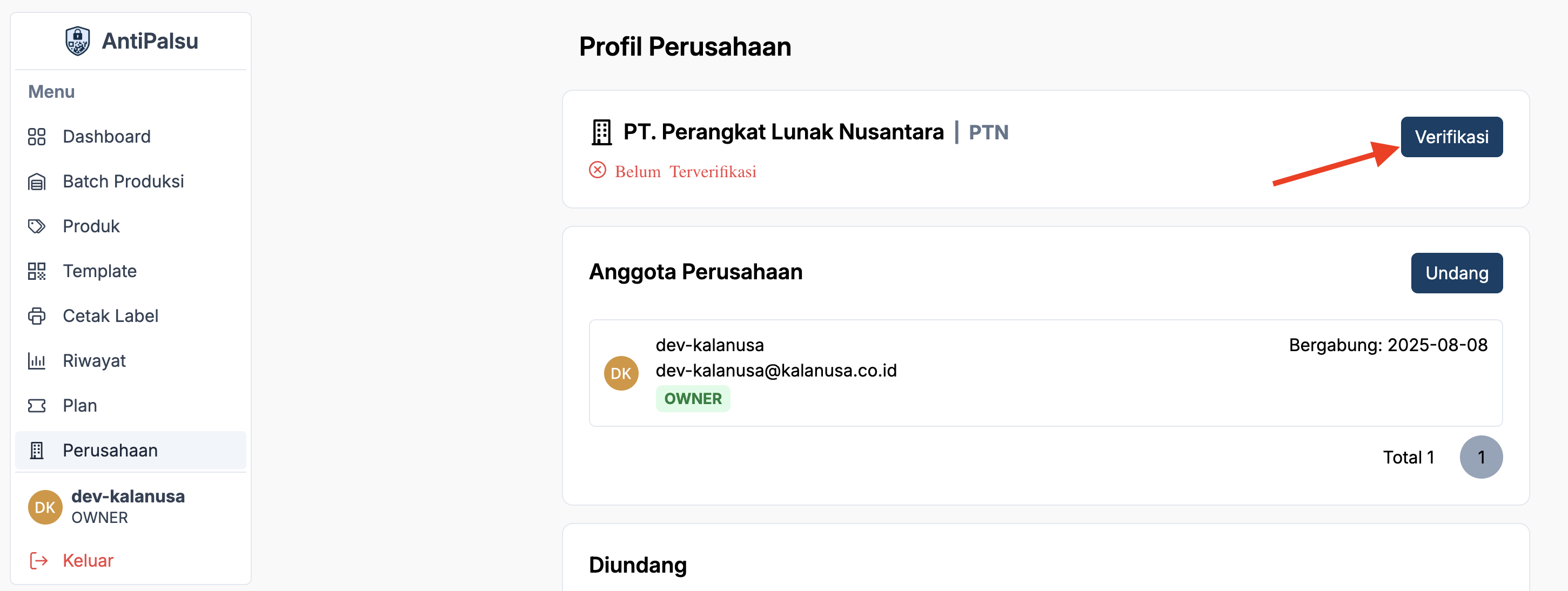The width and height of the screenshot is (1568, 591).
Task: Click the Produk tag icon
Action: [x=37, y=226]
